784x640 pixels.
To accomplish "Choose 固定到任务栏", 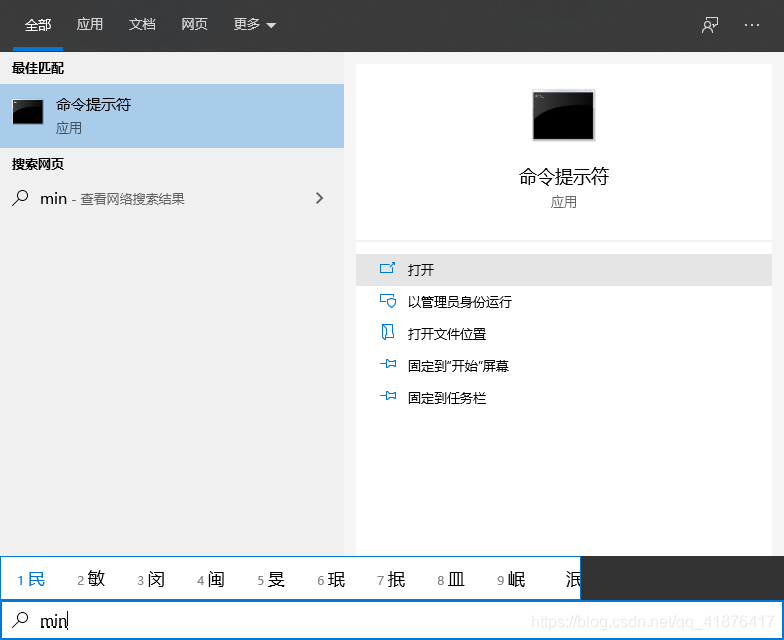I will click(564, 398).
